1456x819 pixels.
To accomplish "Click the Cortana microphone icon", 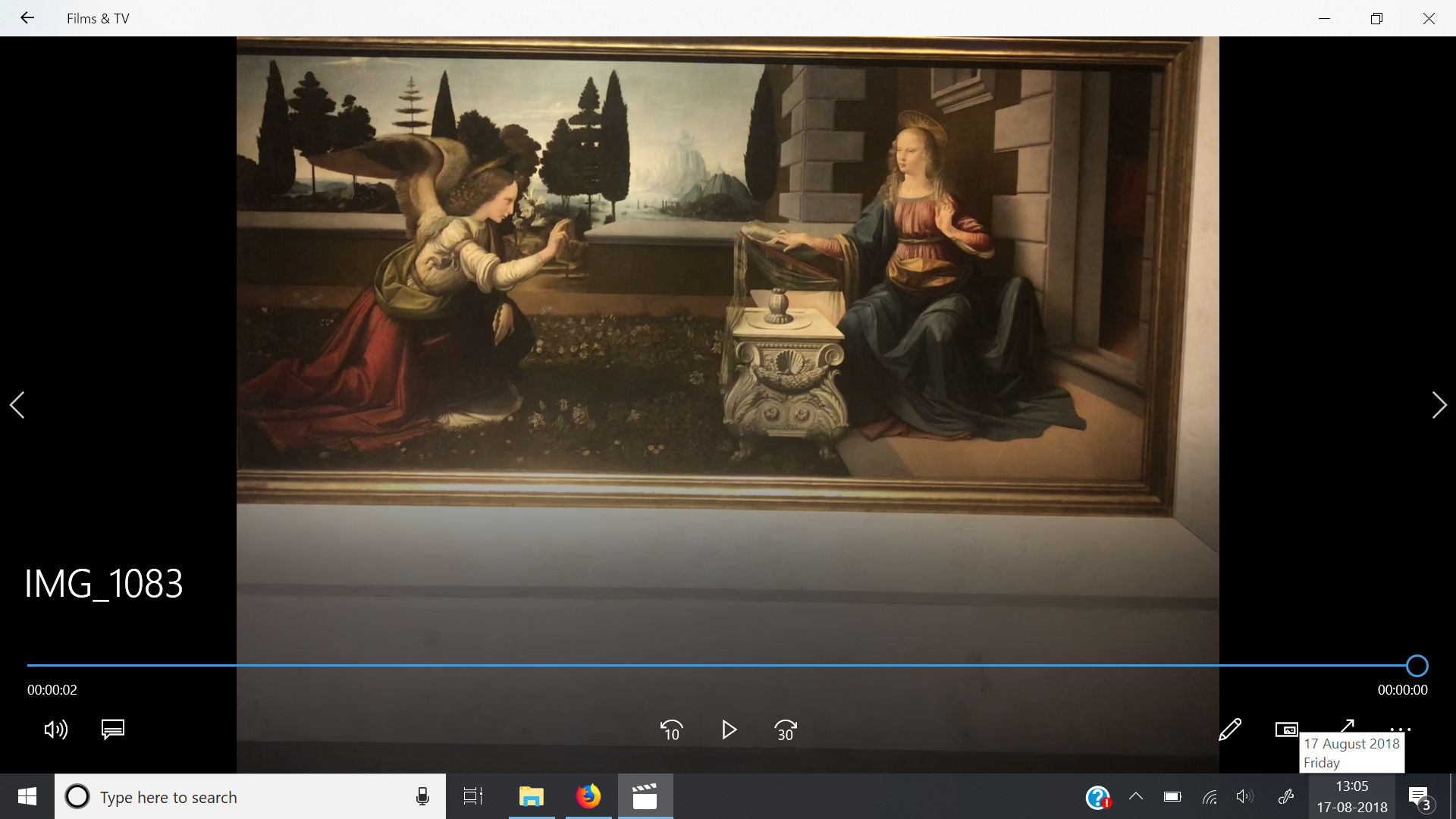I will [x=422, y=796].
